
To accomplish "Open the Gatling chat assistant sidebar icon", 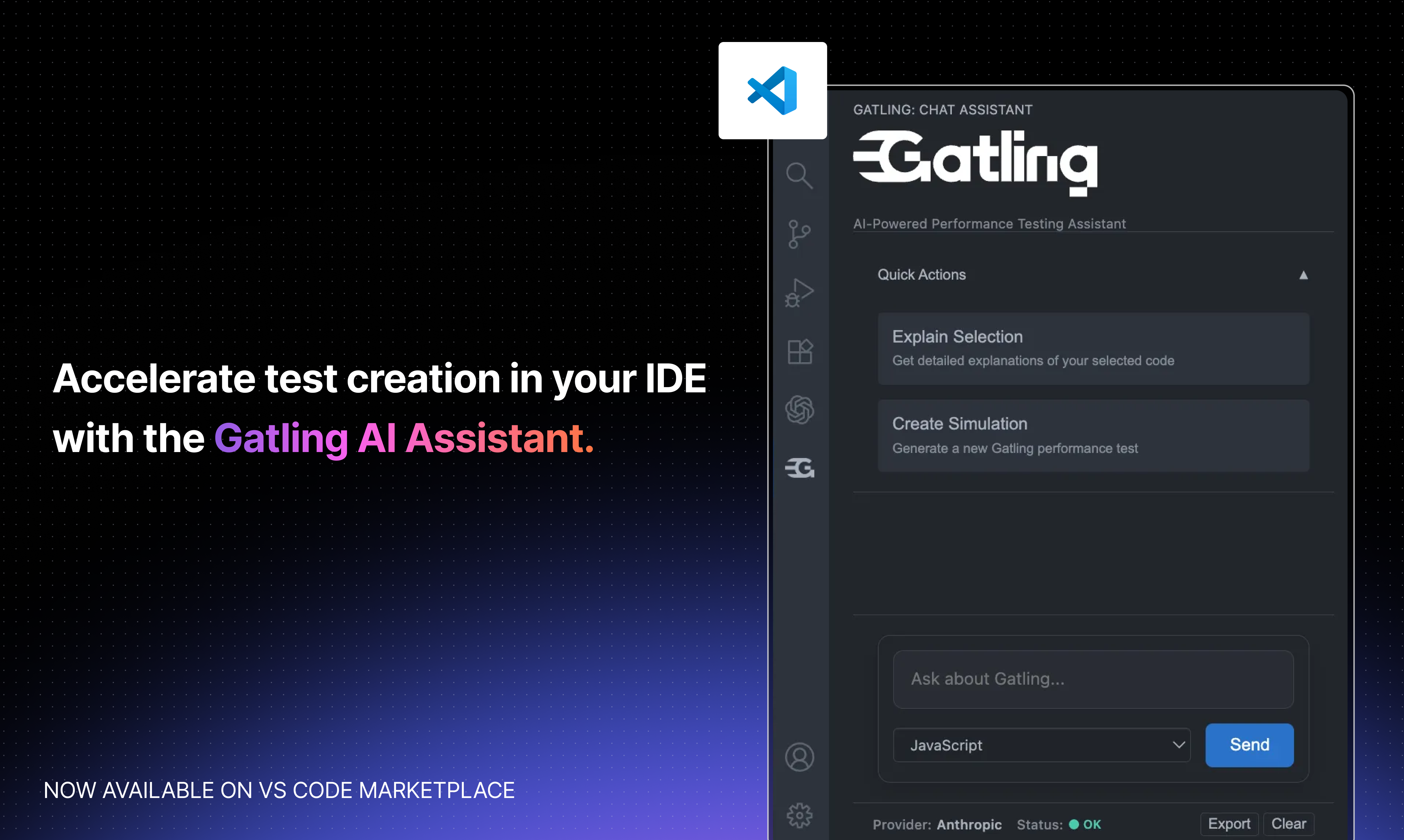I will pyautogui.click(x=799, y=468).
